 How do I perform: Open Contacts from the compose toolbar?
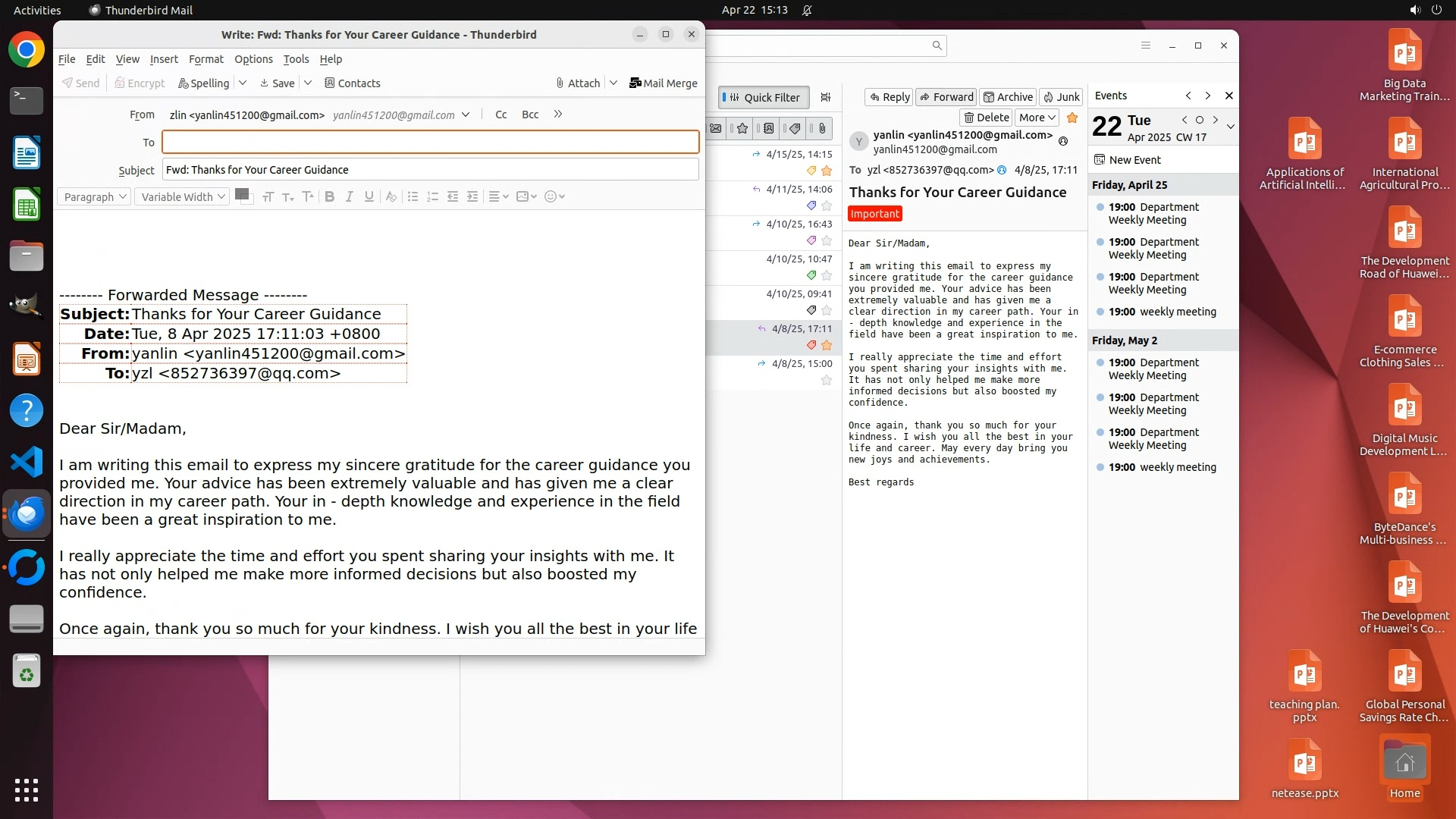352,83
